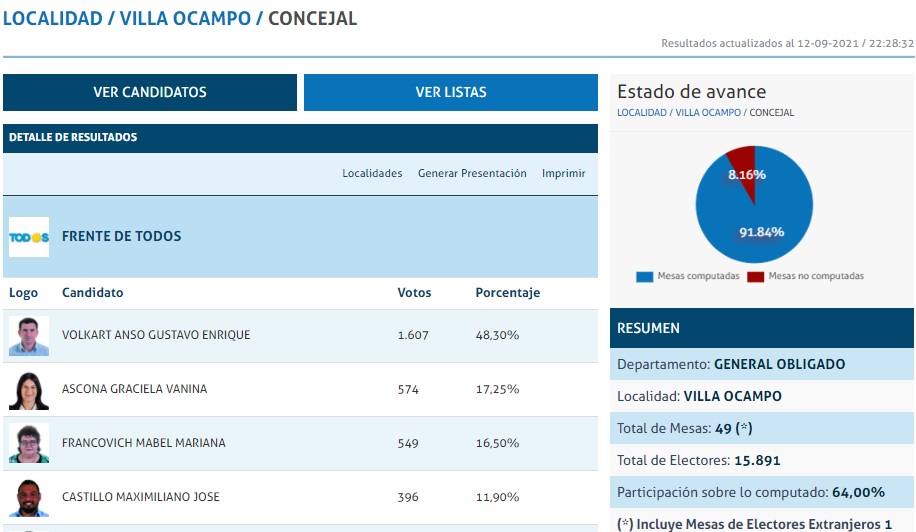Click Total de Mesas: 49 row
This screenshot has height=532, width=916.
click(762, 428)
